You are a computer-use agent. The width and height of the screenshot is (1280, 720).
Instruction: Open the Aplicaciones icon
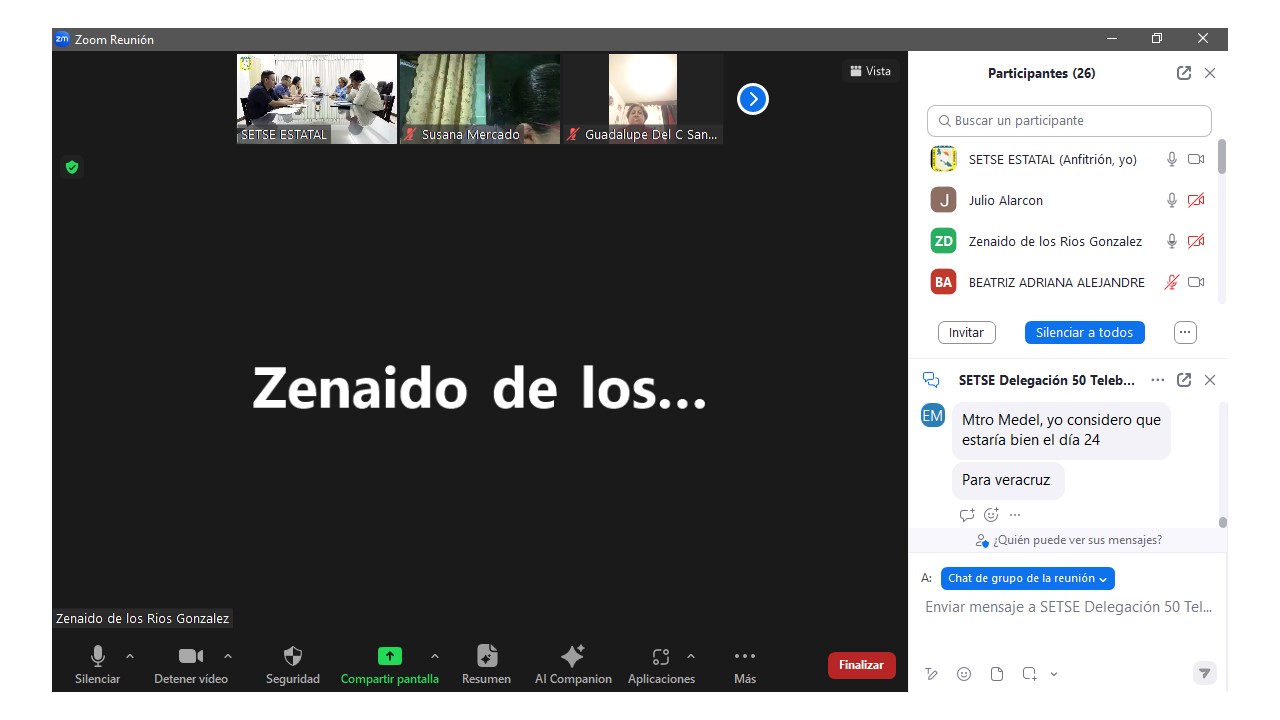[660, 657]
